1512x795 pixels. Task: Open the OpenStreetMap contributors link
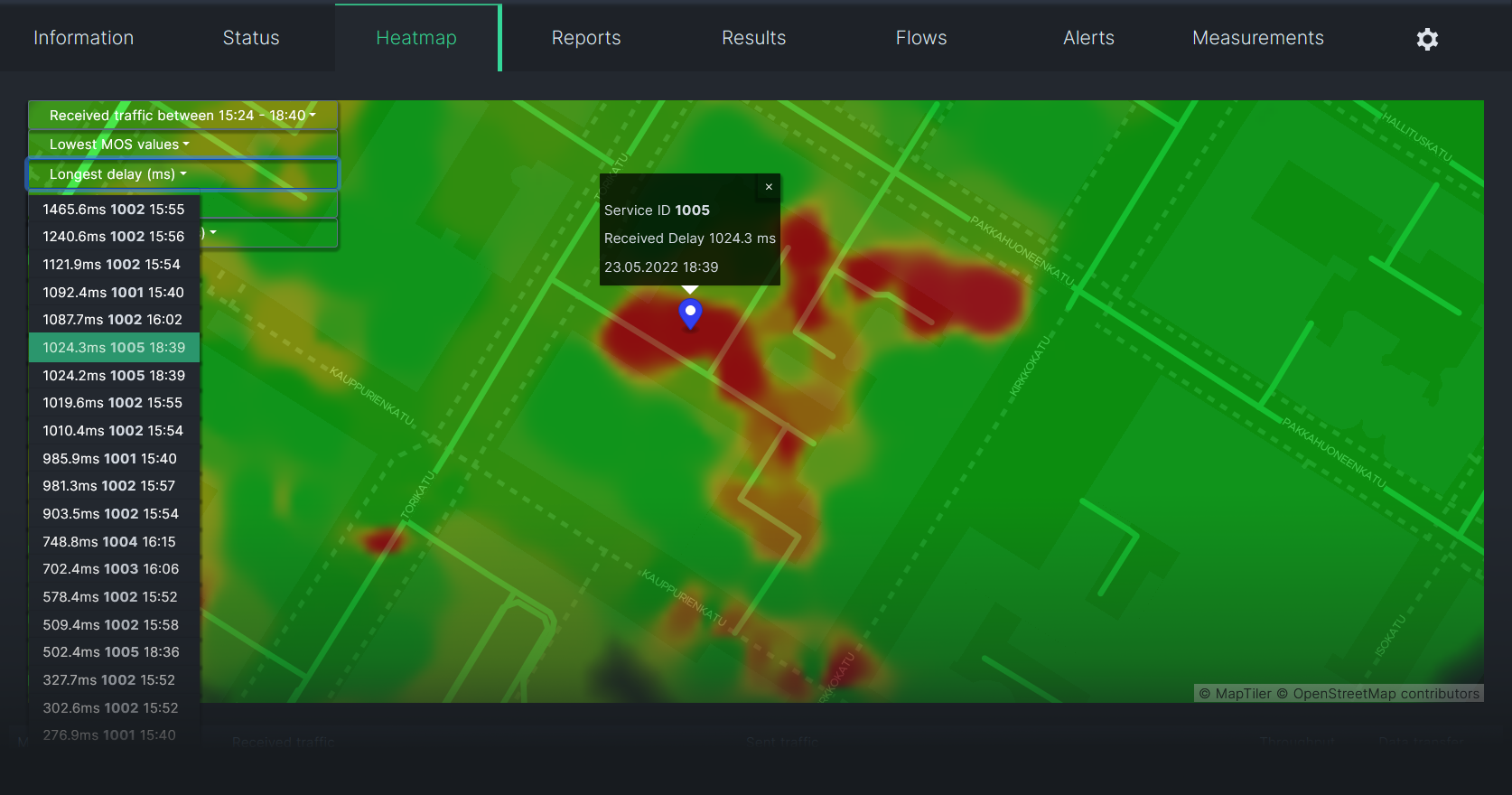coord(1386,694)
